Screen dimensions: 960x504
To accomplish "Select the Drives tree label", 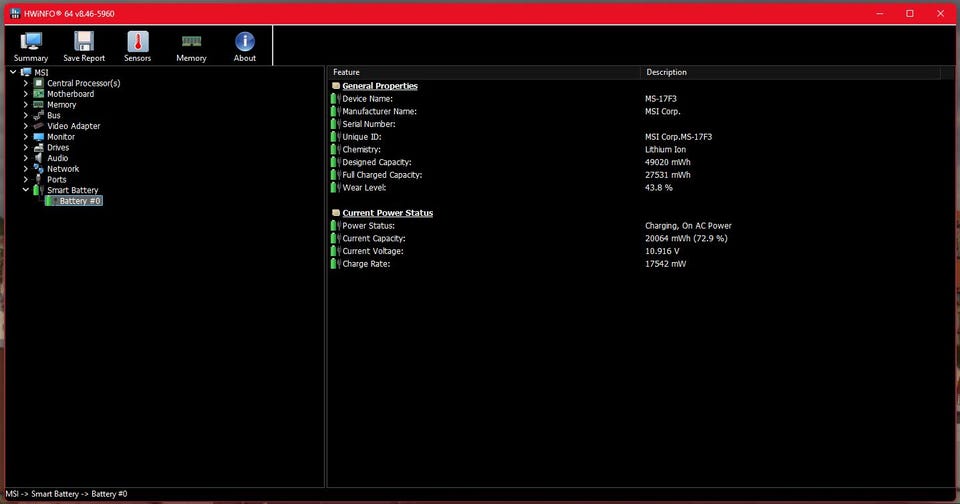I will click(x=58, y=148).
